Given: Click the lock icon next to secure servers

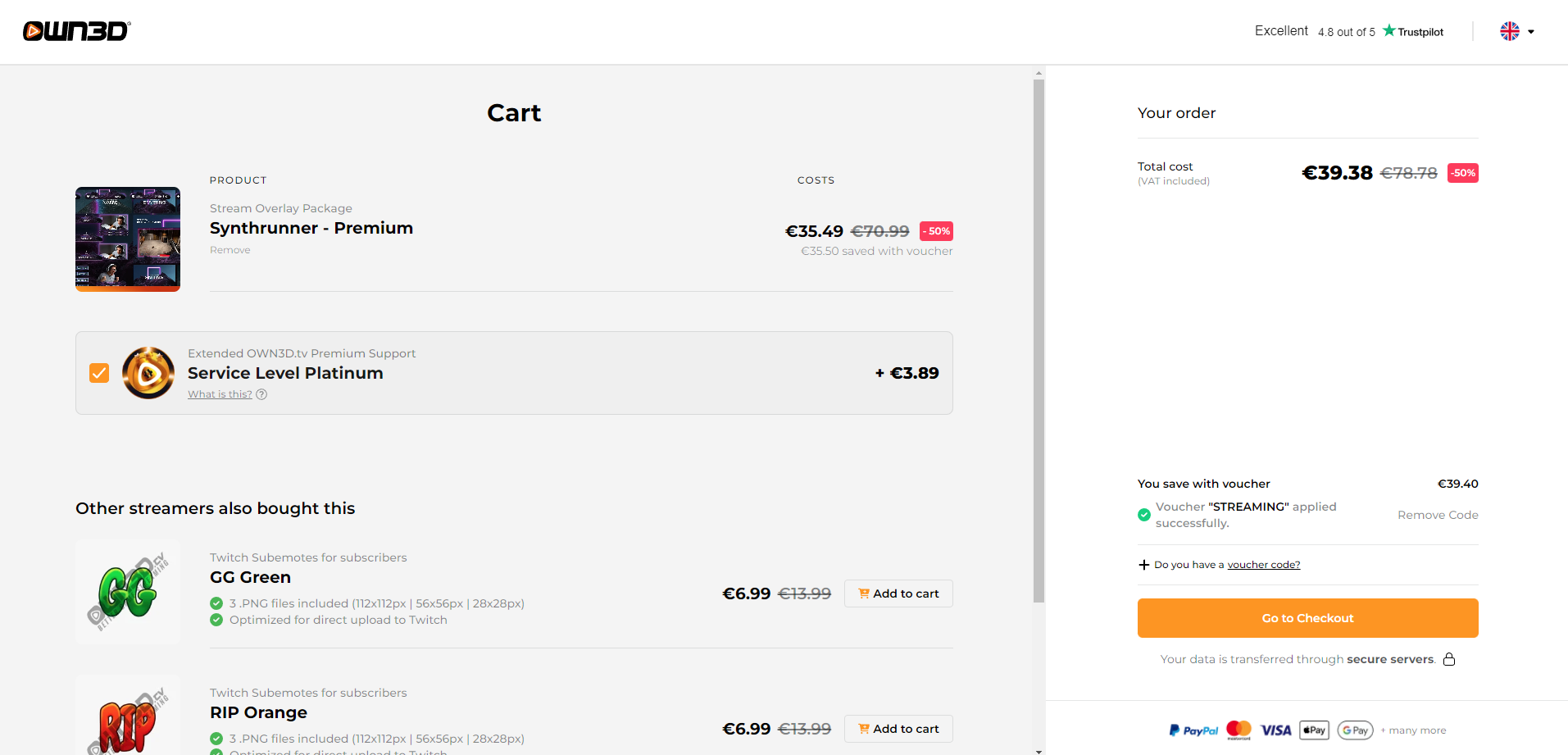Looking at the screenshot, I should [1450, 659].
